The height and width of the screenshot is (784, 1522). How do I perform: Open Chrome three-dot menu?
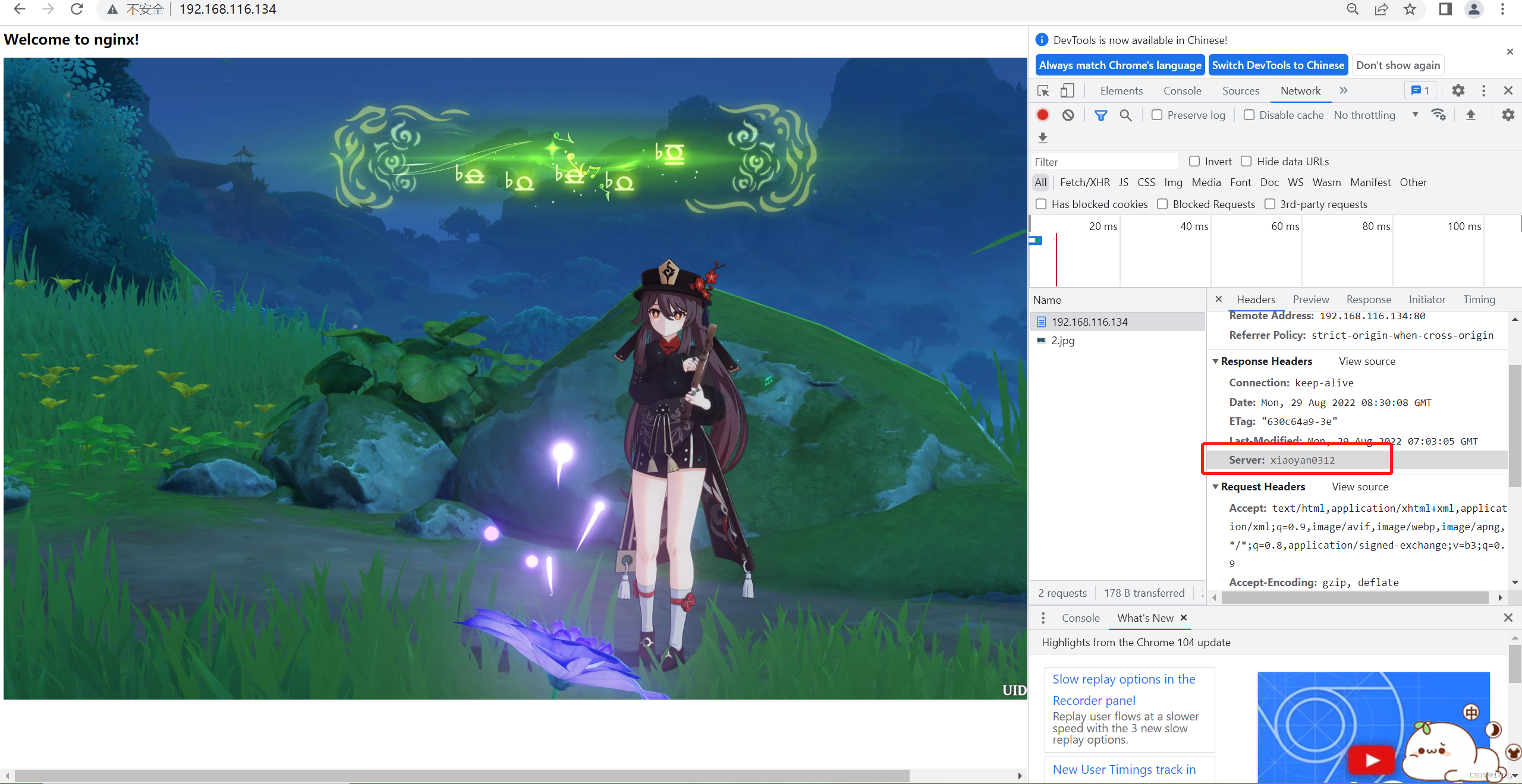click(1502, 9)
